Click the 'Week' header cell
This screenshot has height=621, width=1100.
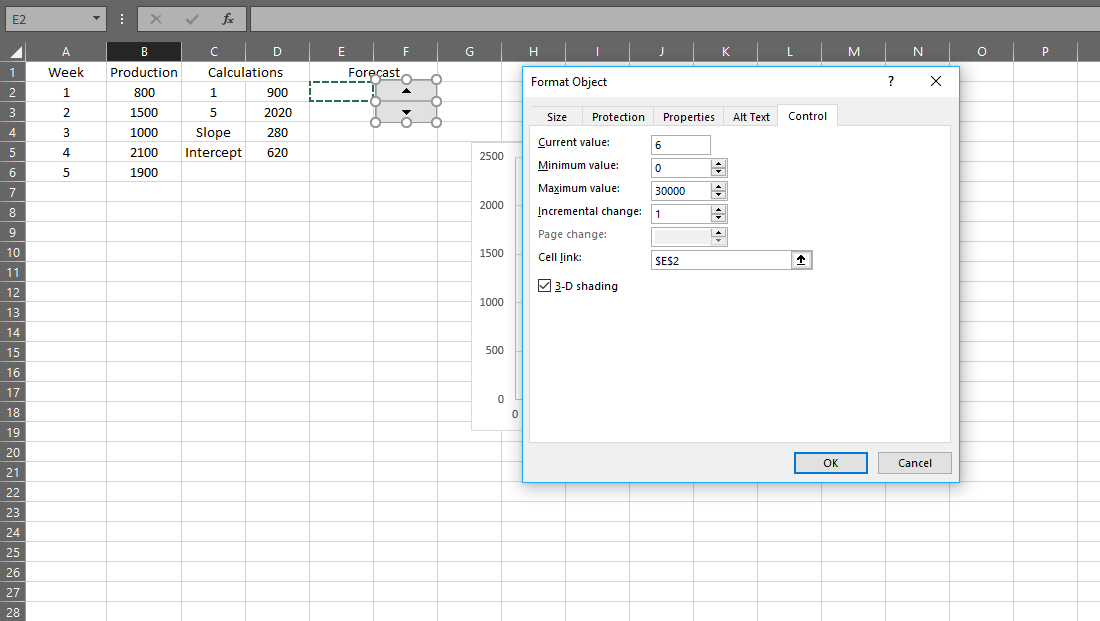click(66, 72)
